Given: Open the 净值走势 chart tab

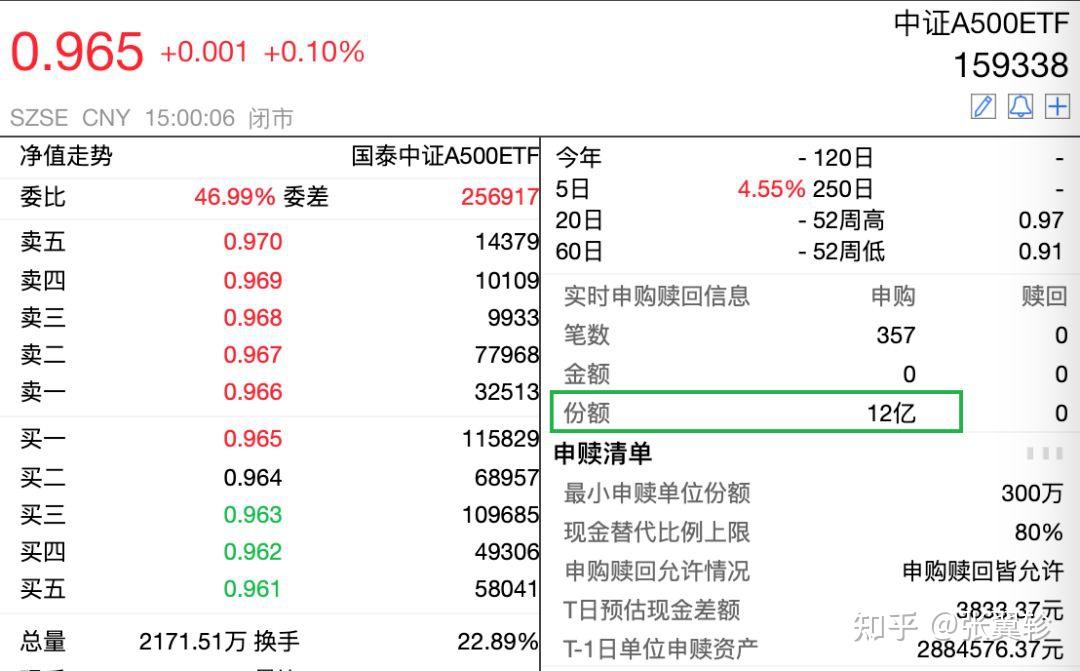Looking at the screenshot, I should click(x=67, y=156).
